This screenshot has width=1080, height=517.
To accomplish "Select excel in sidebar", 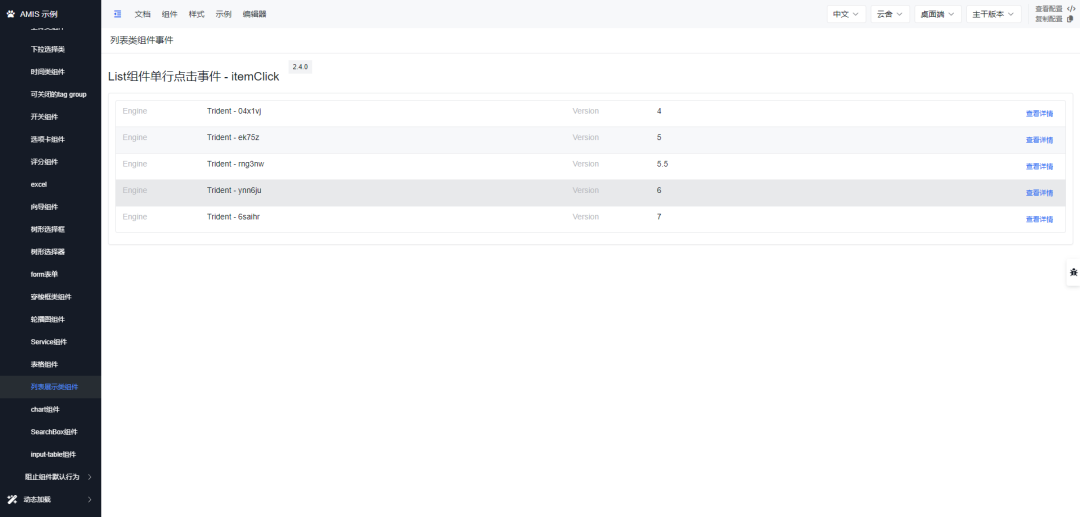I will click(39, 184).
